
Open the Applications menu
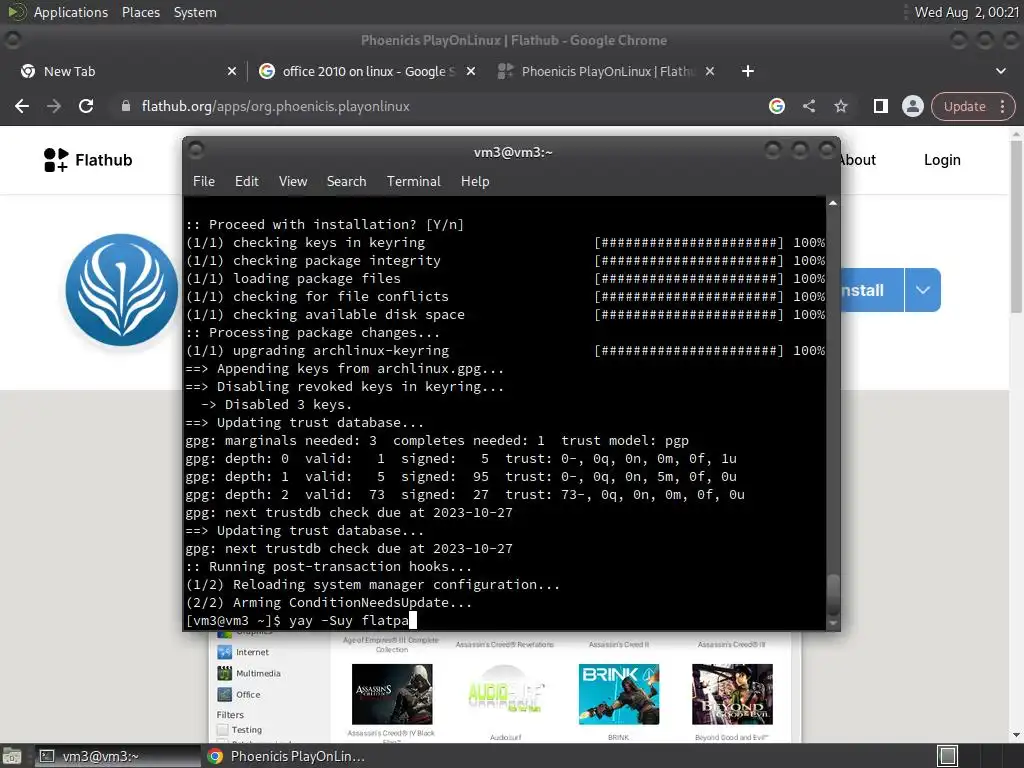pyautogui.click(x=71, y=12)
